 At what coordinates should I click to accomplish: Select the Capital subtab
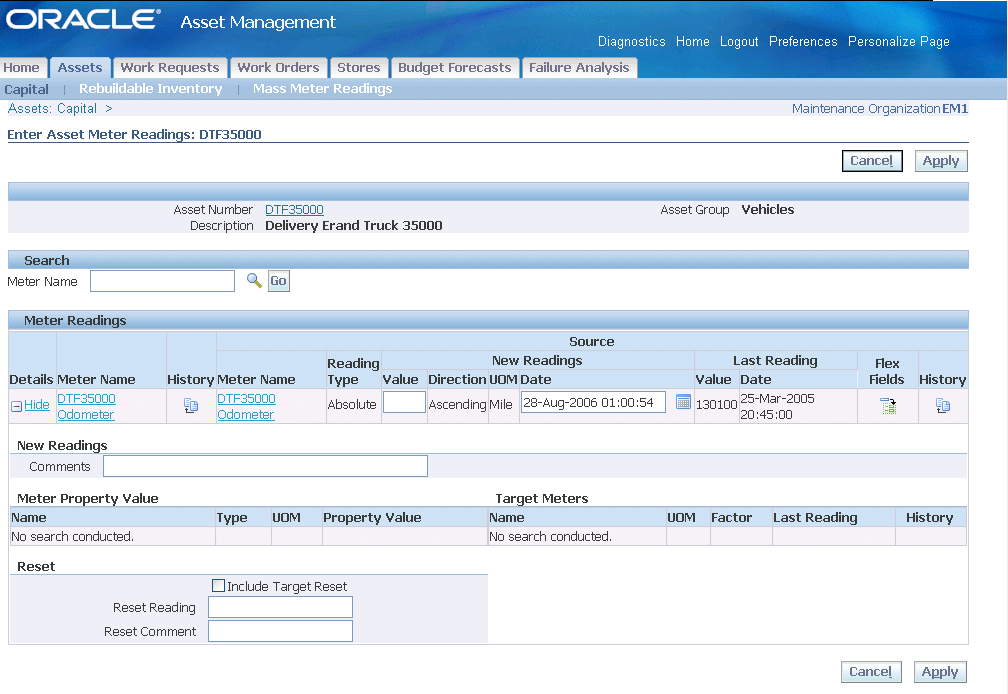click(26, 89)
